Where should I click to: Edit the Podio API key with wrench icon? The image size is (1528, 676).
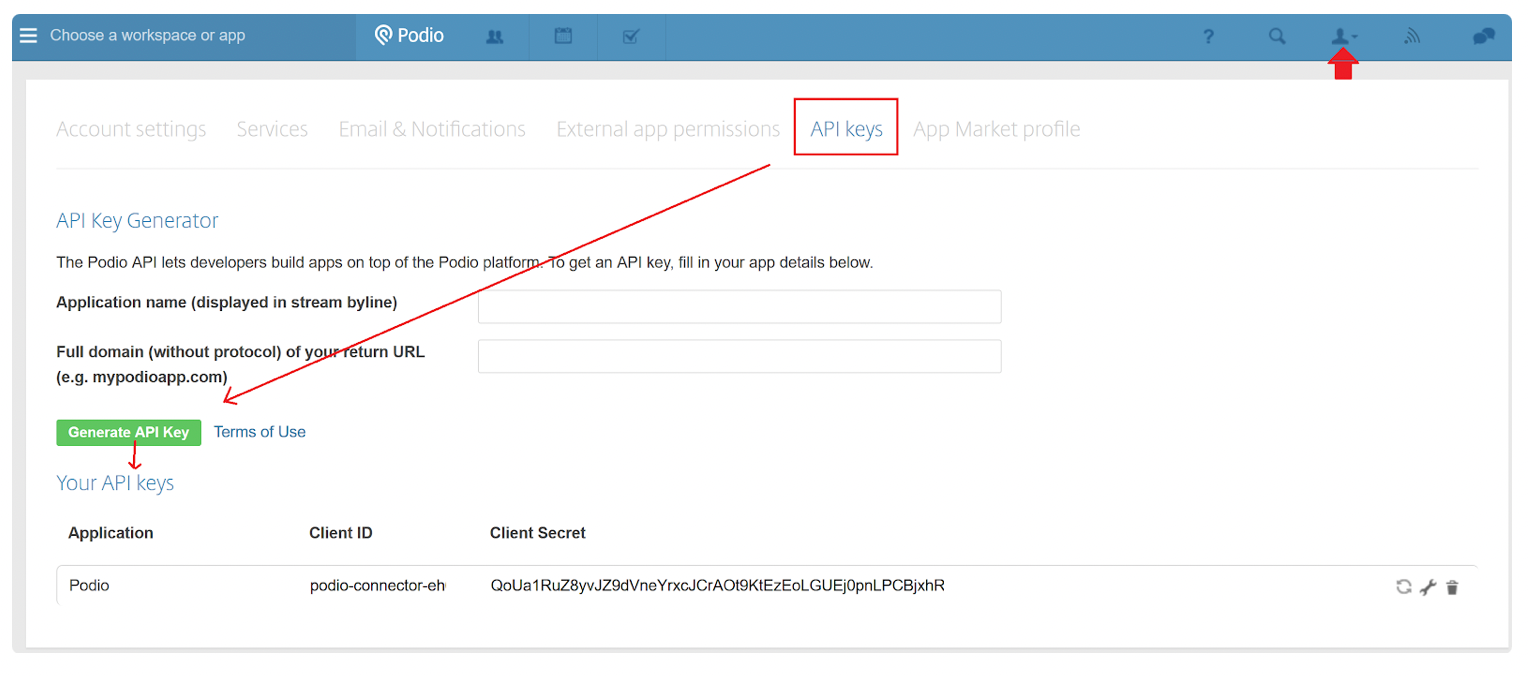[x=1428, y=587]
